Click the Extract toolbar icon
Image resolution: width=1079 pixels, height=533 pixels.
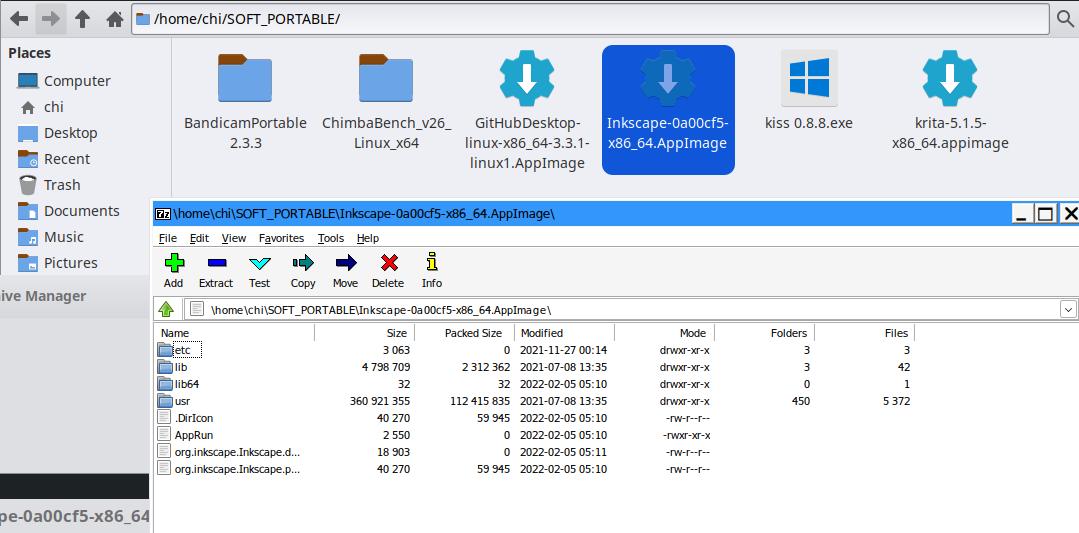pyautogui.click(x=217, y=263)
